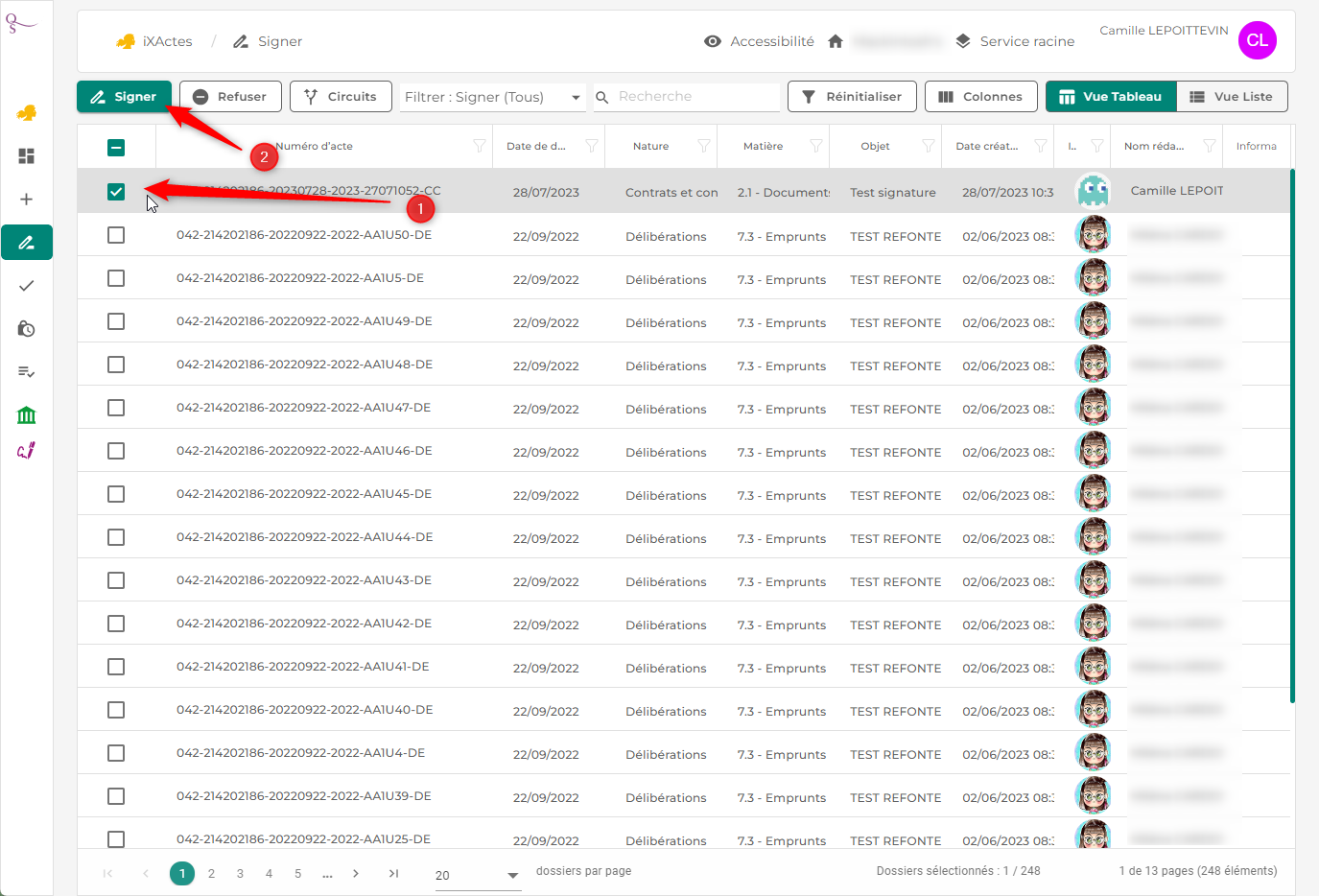Click the bank building icon in sidebar
The width and height of the screenshot is (1319, 896).
pos(27,415)
